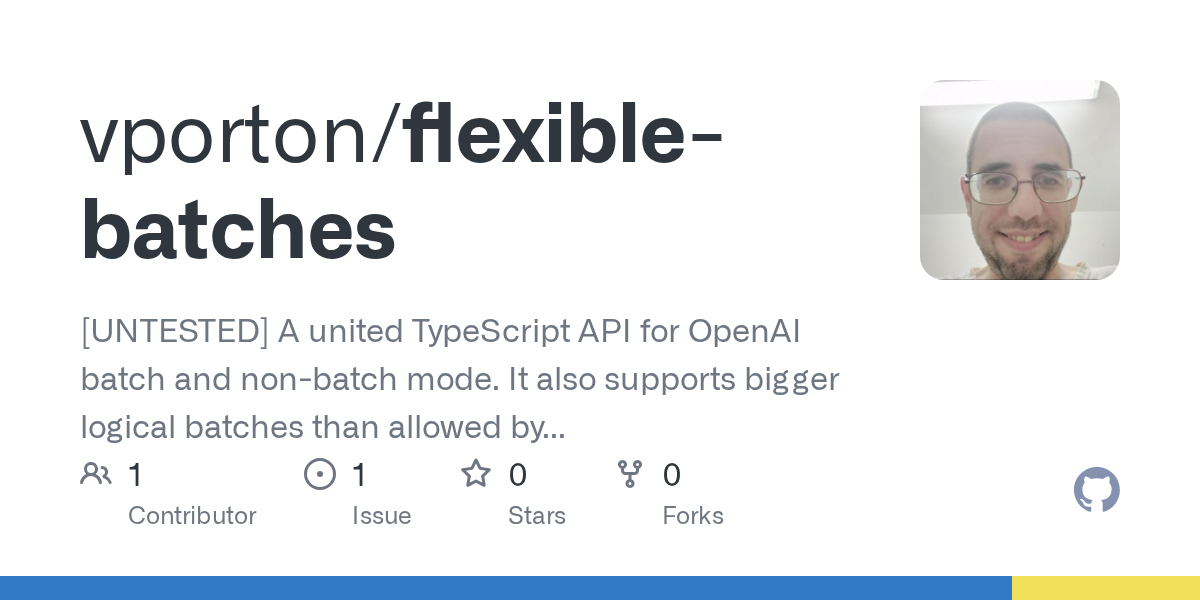This screenshot has height=600, width=1200.
Task: Click the number beside the contributors icon
Action: pos(136,475)
